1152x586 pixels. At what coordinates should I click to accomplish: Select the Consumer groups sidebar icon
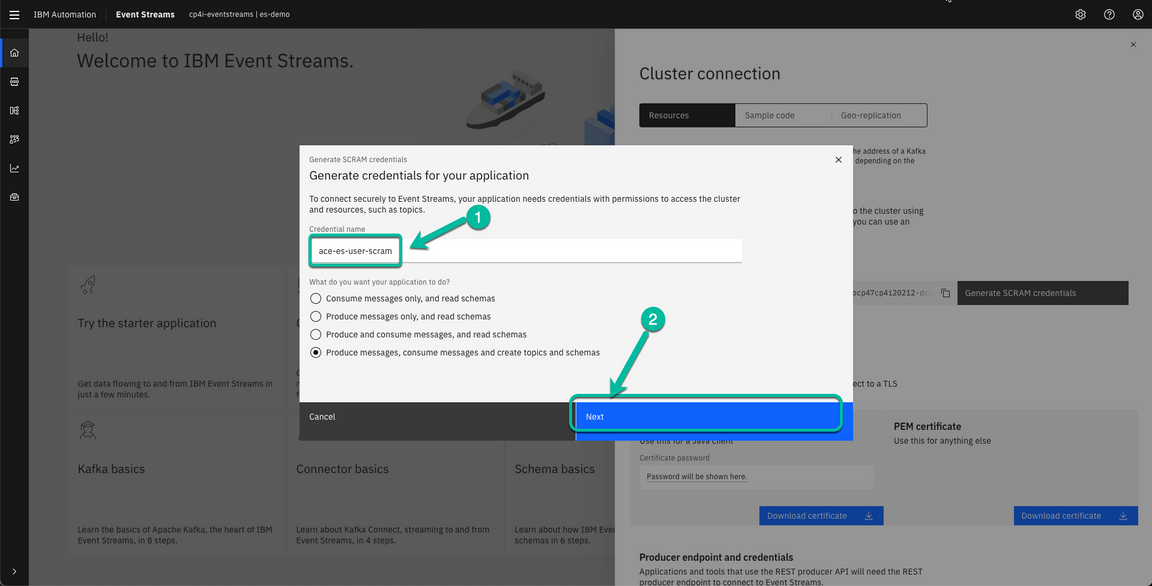click(14, 139)
